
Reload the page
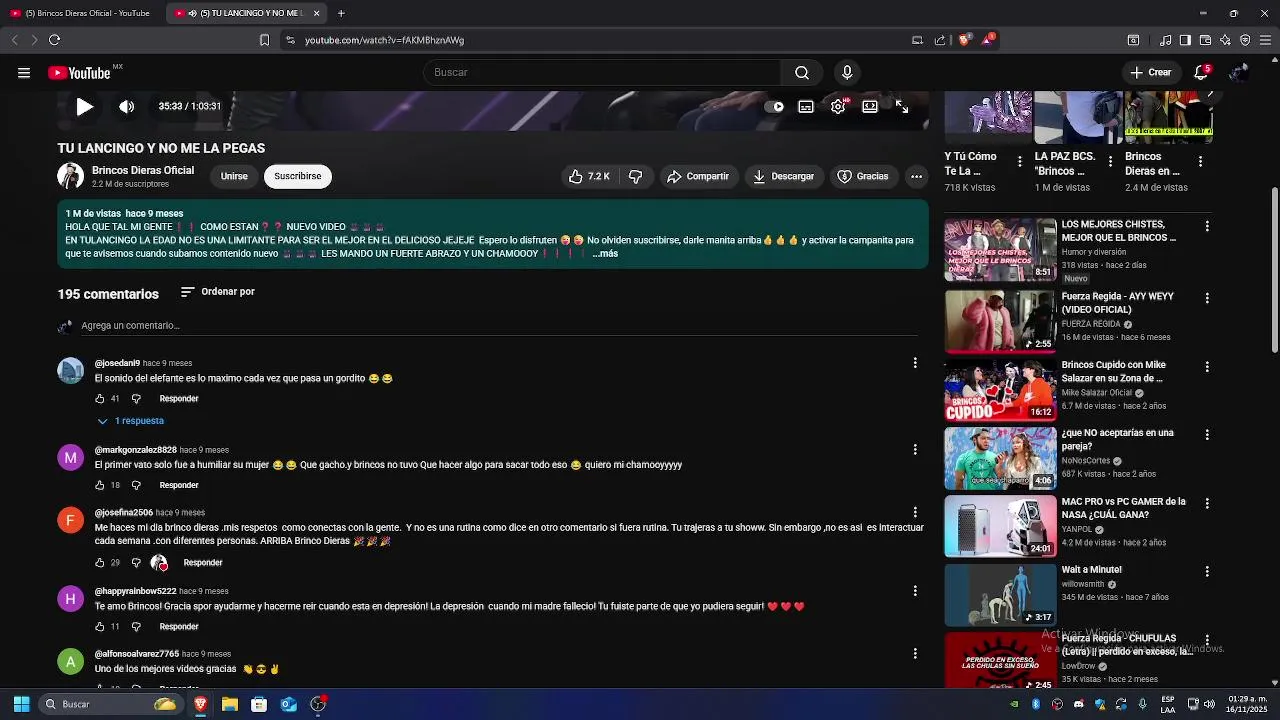pos(54,40)
